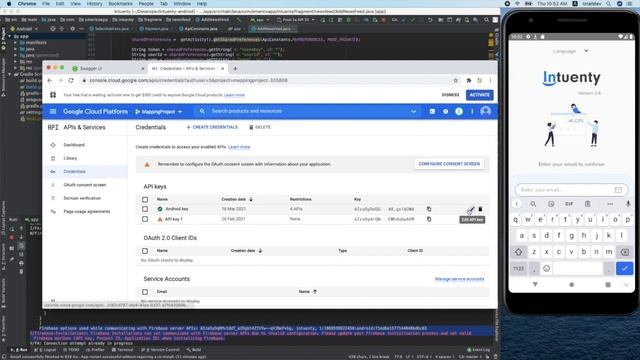This screenshot has width=640, height=360.
Task: Bookmark this page with the star icon
Action: (x=456, y=80)
